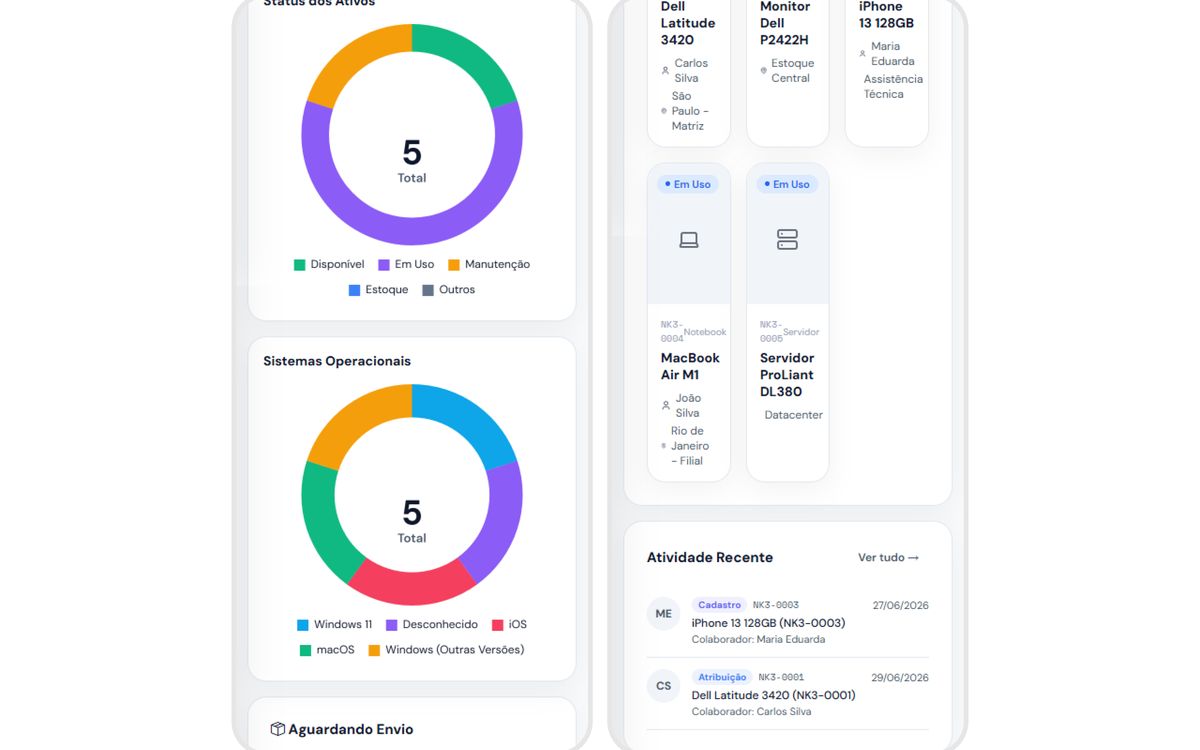Screen dimensions: 1200x750
Task: Click the server icon on the Servidor ProLiant card
Action: tap(788, 240)
